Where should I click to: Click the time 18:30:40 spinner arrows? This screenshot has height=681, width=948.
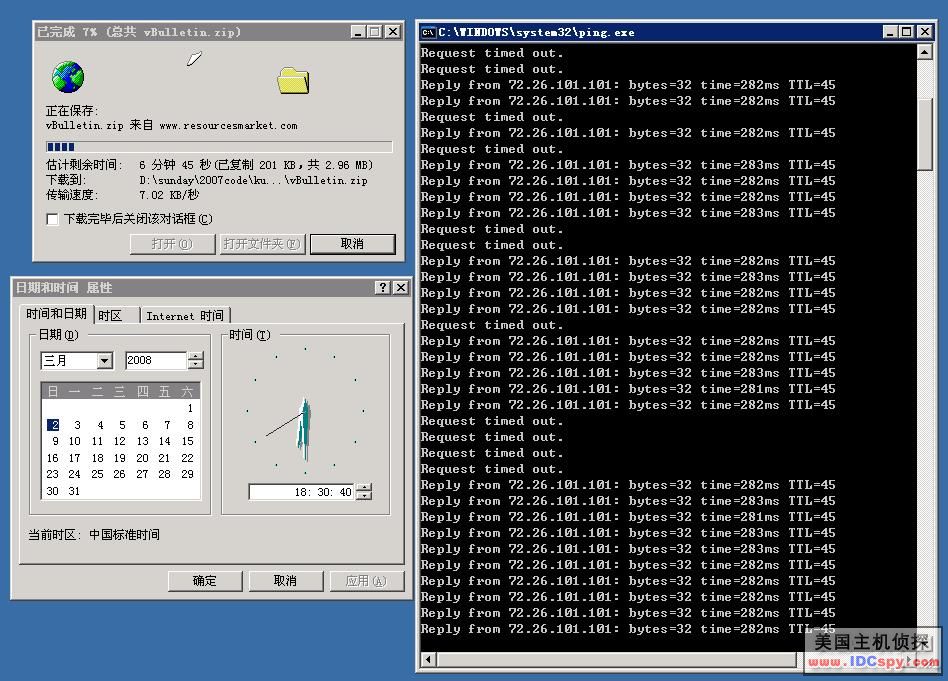pos(363,492)
